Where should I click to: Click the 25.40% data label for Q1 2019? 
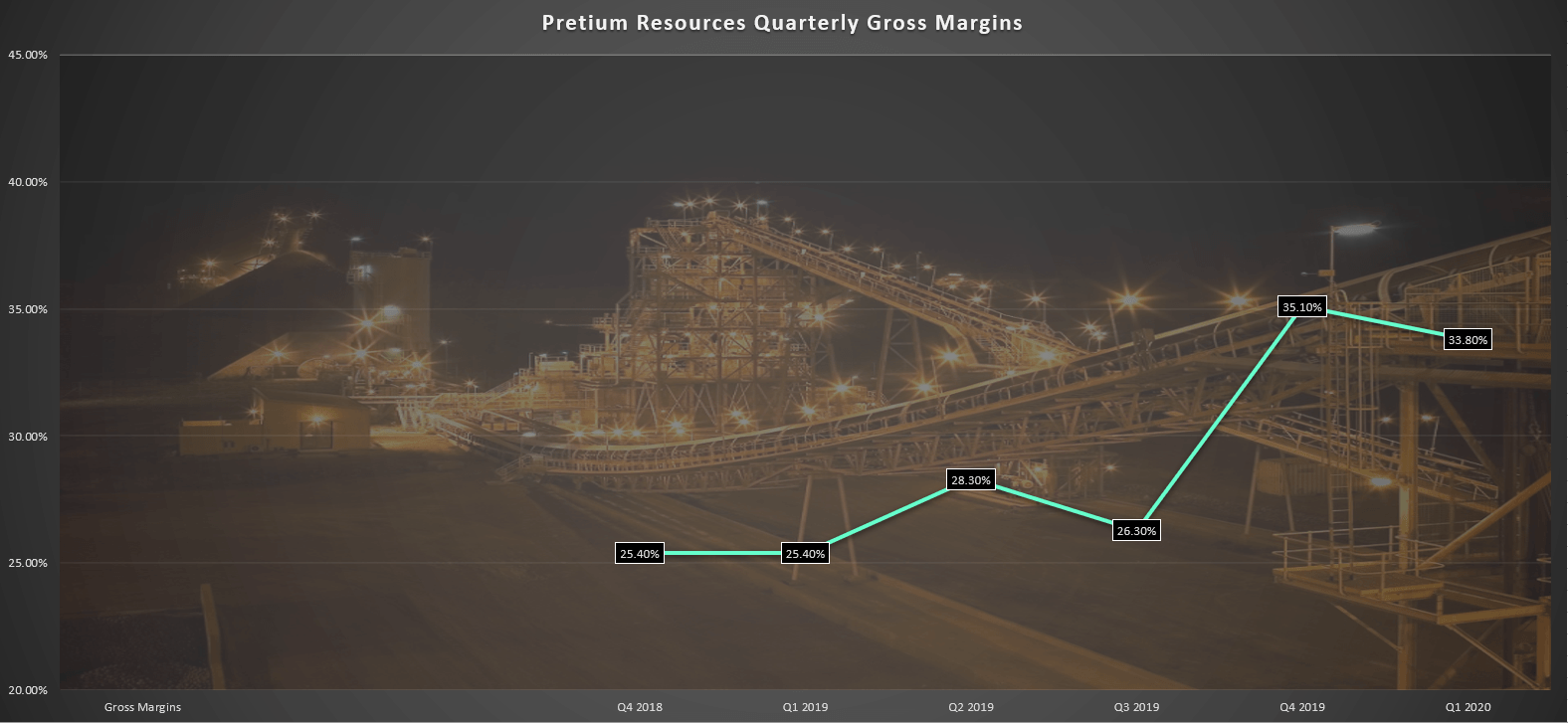click(805, 554)
